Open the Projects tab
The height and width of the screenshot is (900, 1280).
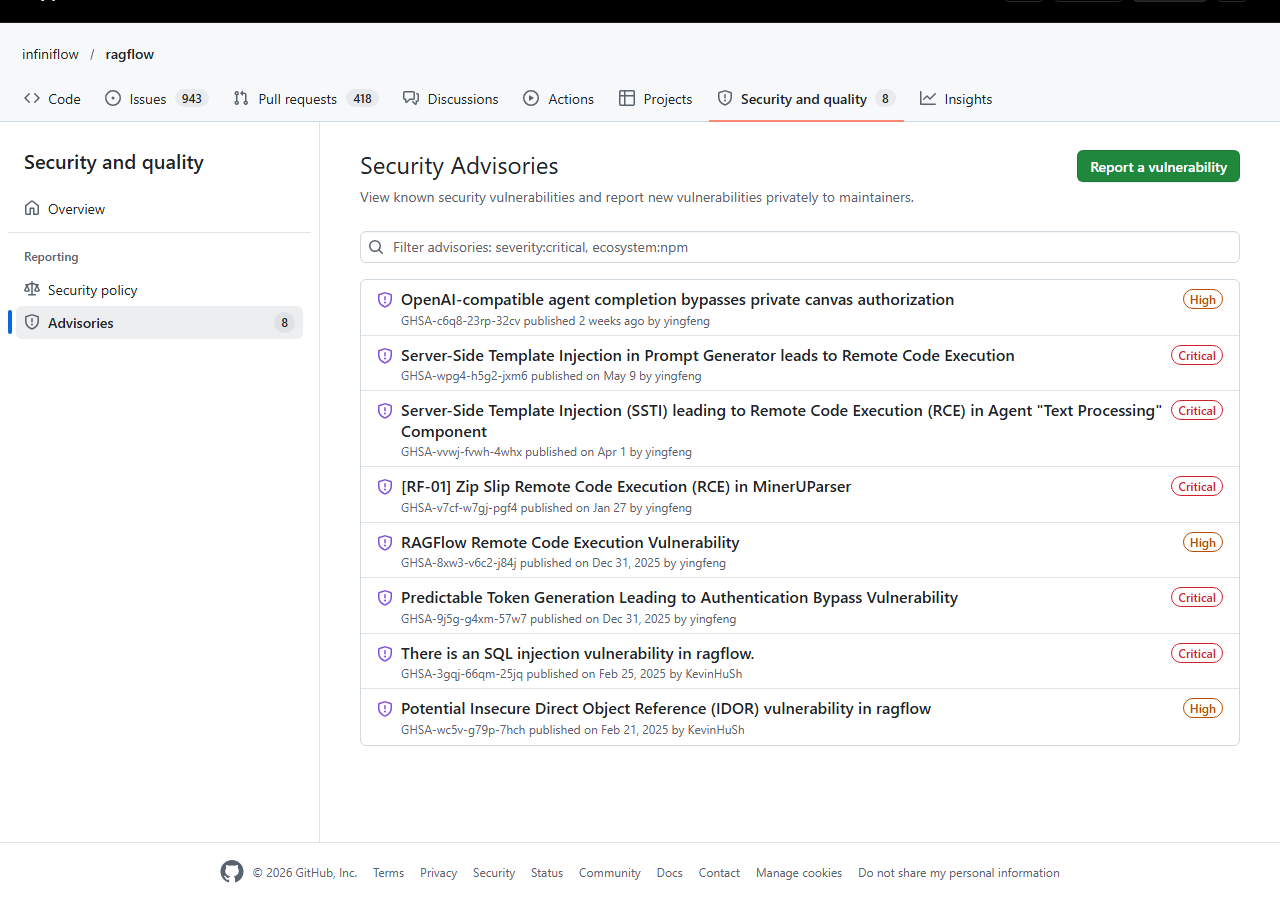[x=655, y=99]
